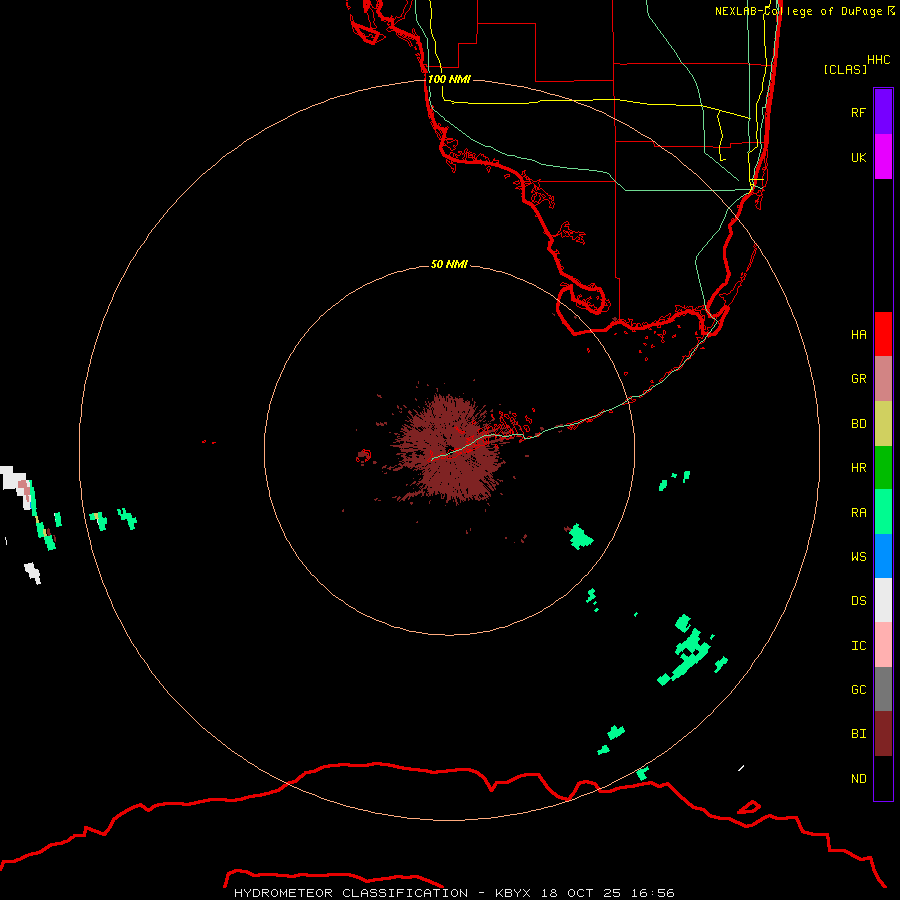Click the biological echo cluster at radar center

click(450, 449)
